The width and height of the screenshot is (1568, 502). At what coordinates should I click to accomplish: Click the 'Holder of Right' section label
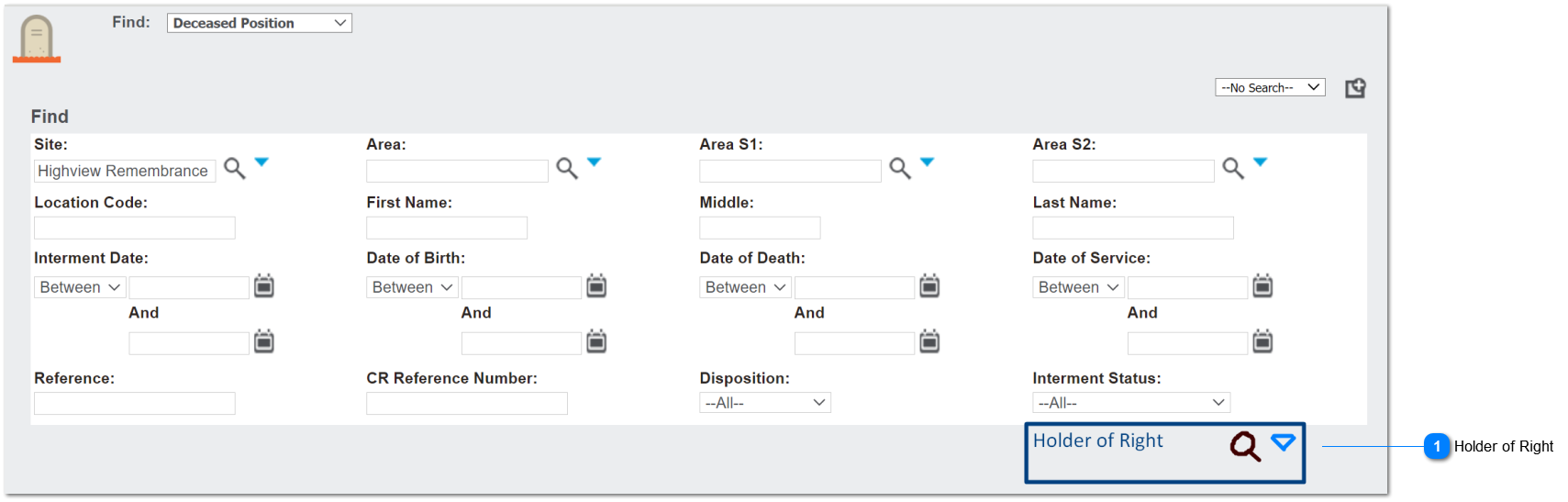(x=1097, y=441)
